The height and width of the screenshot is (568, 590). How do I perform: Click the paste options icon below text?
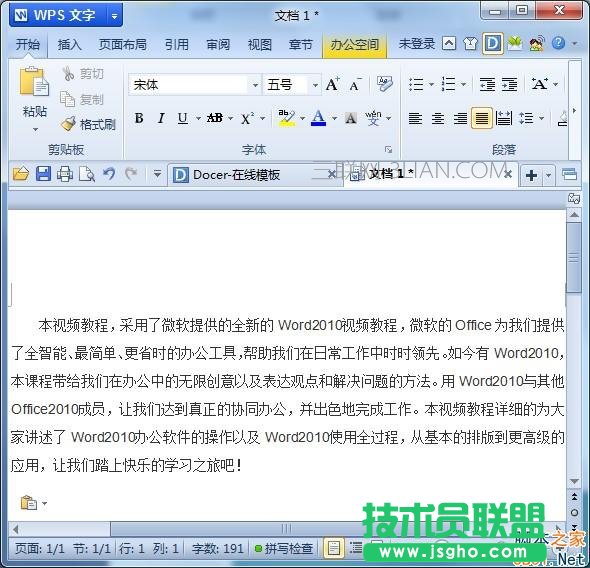tap(29, 503)
